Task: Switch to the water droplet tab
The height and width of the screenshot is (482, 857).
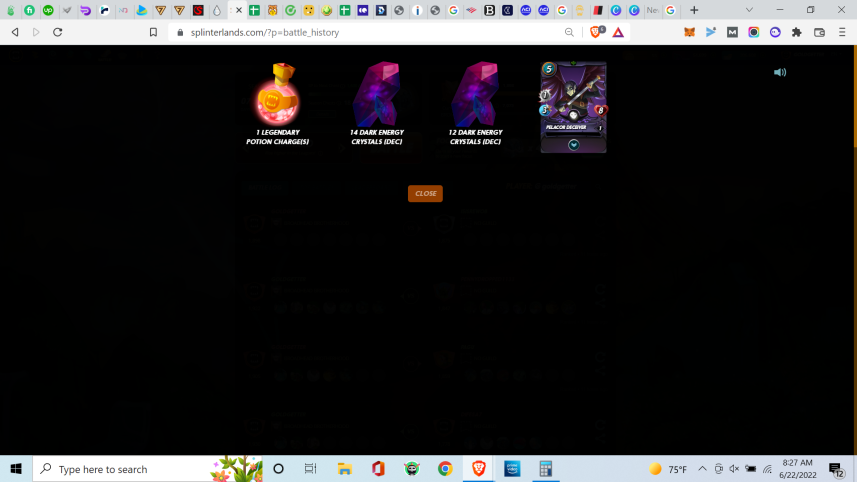Action: point(217,10)
